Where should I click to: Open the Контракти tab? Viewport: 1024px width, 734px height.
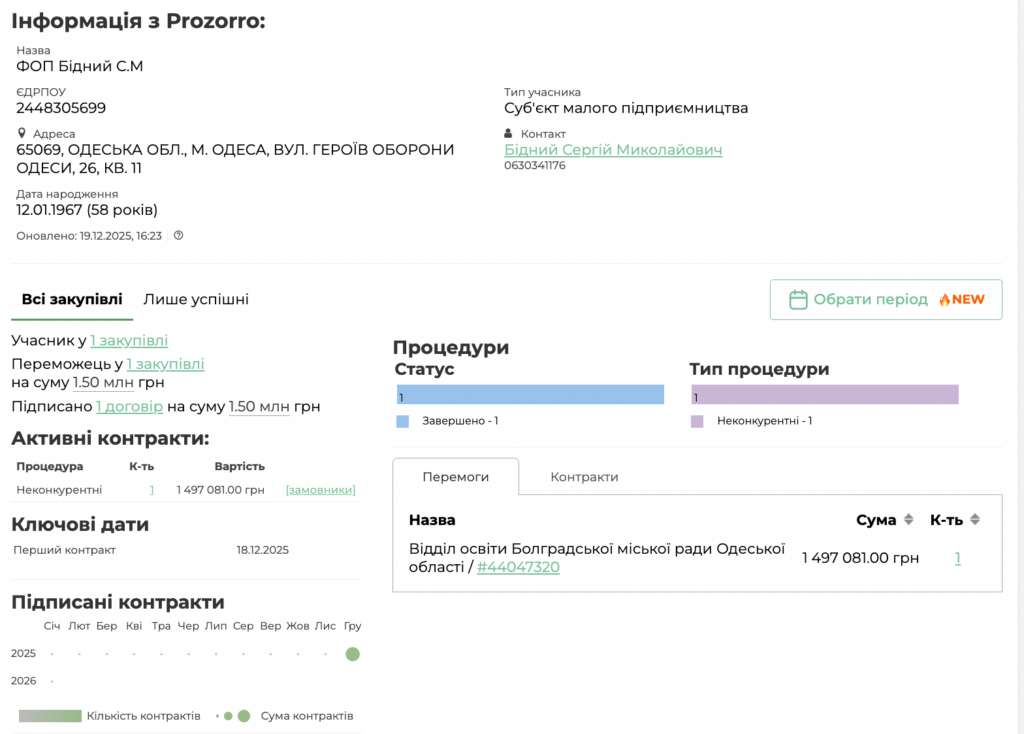pos(584,477)
